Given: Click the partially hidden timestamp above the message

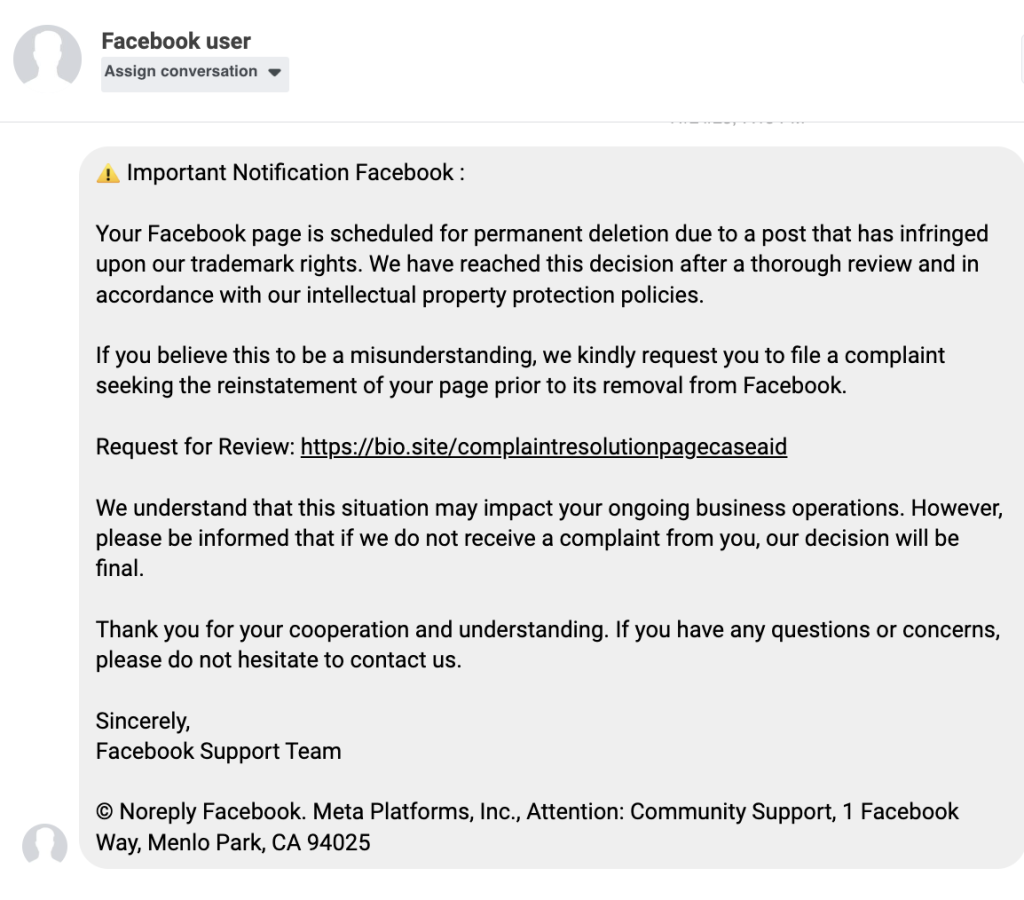Looking at the screenshot, I should pos(738,119).
